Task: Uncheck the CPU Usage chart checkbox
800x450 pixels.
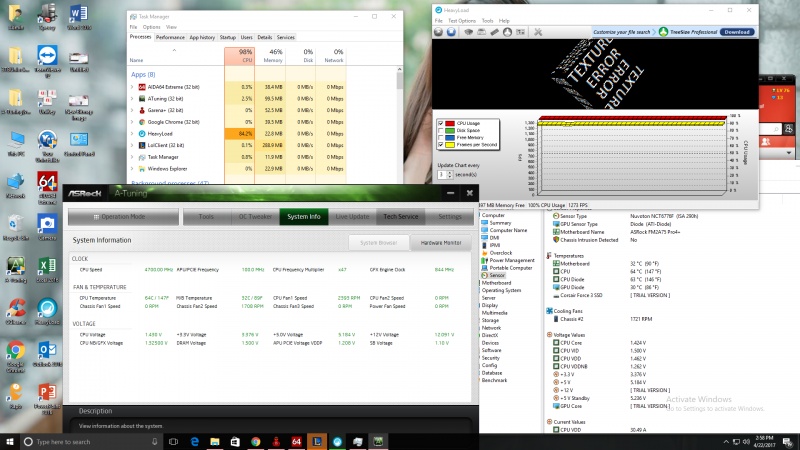Action: [442, 124]
